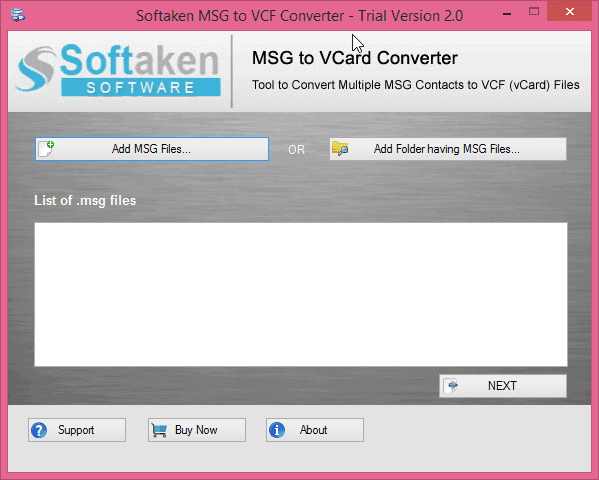
Task: Click the folder search icon for adding a folder
Action: point(340,148)
